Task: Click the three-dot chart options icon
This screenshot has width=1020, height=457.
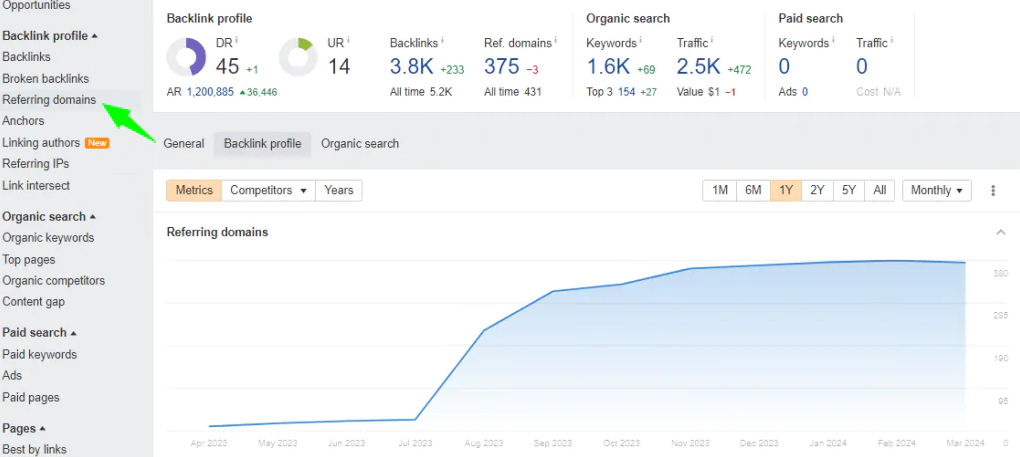Action: click(993, 191)
